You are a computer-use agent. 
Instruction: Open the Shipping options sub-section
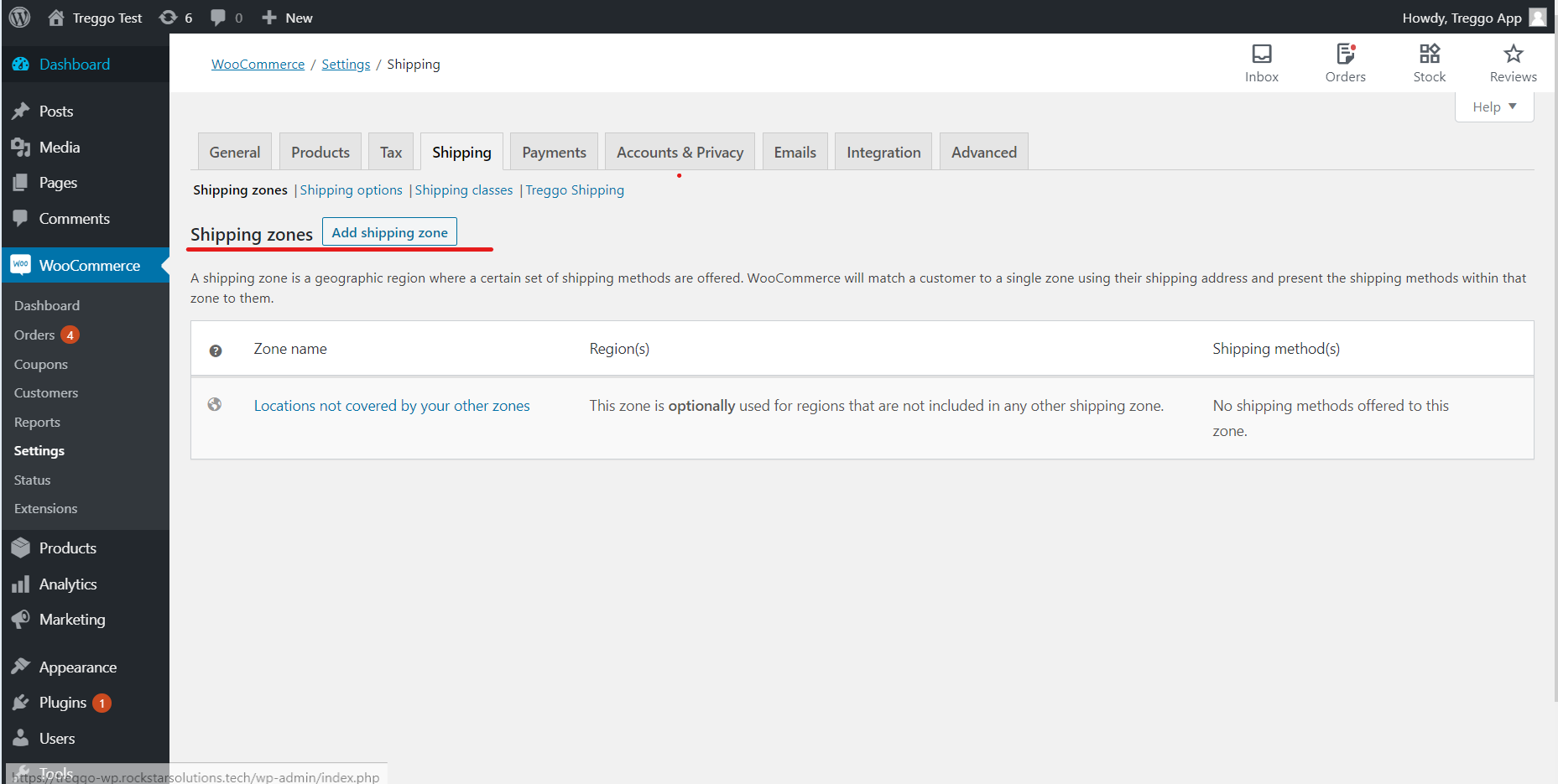pos(351,190)
